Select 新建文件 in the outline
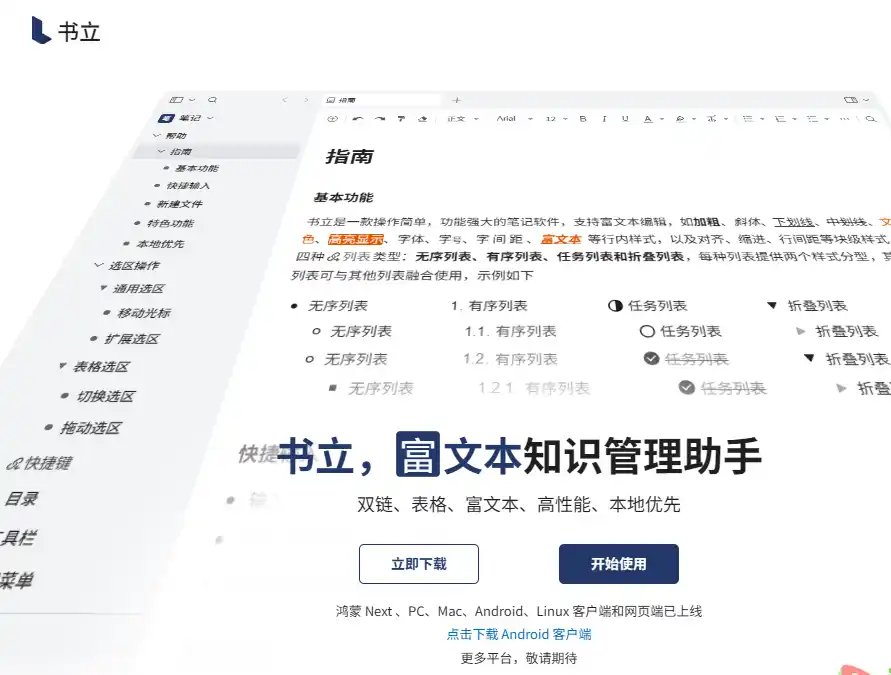This screenshot has height=675, width=891. (179, 204)
